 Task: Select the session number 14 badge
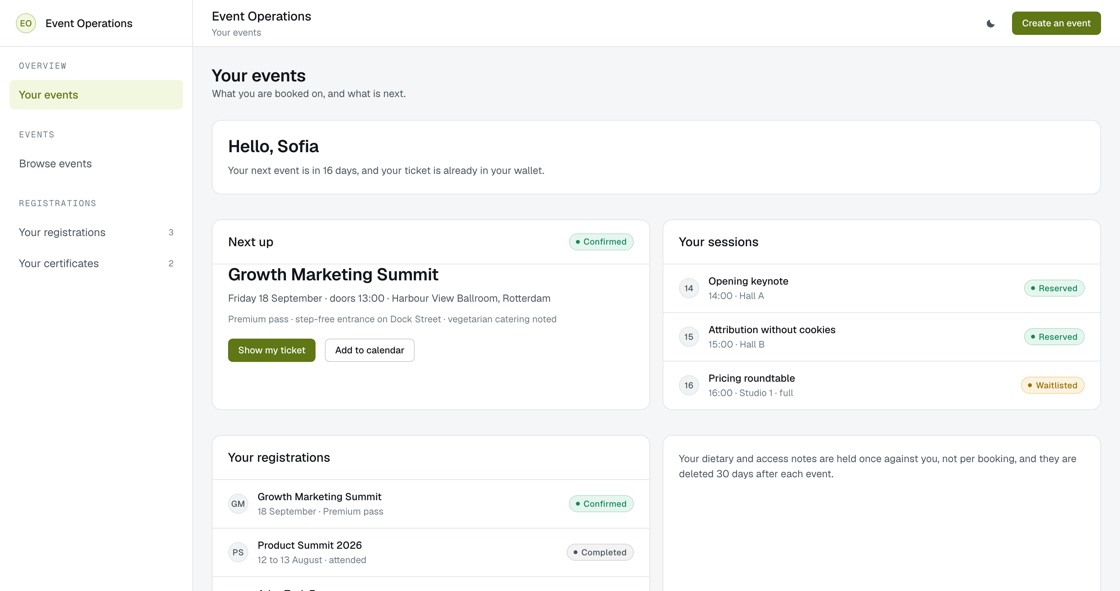689,289
